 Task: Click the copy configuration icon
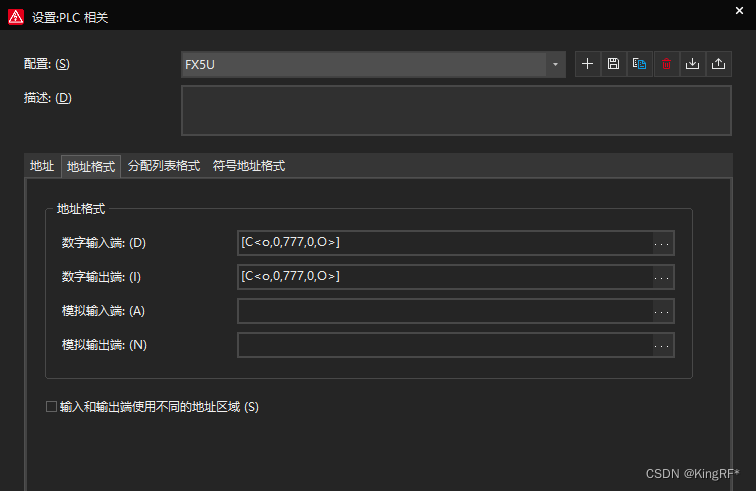pyautogui.click(x=639, y=64)
